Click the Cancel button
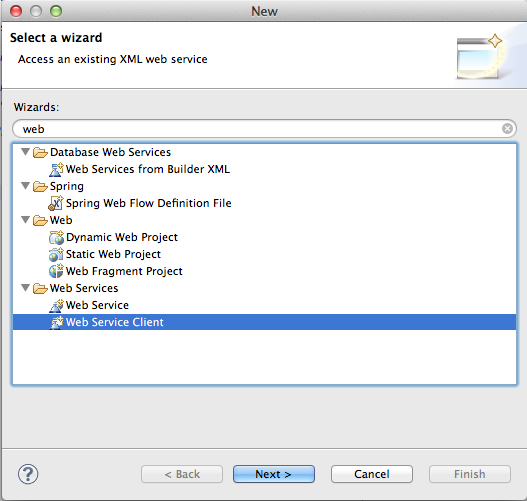Image resolution: width=527 pixels, height=501 pixels. click(x=371, y=474)
